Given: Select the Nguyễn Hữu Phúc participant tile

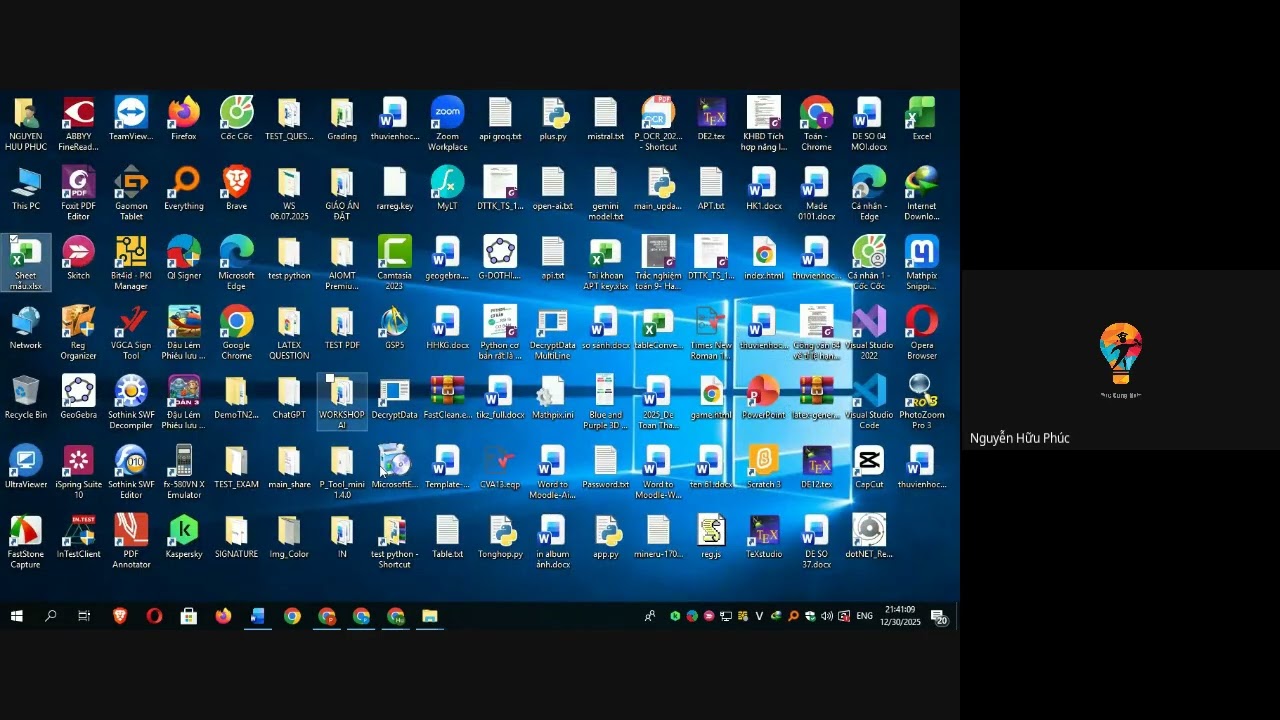Looking at the screenshot, I should 1120,360.
